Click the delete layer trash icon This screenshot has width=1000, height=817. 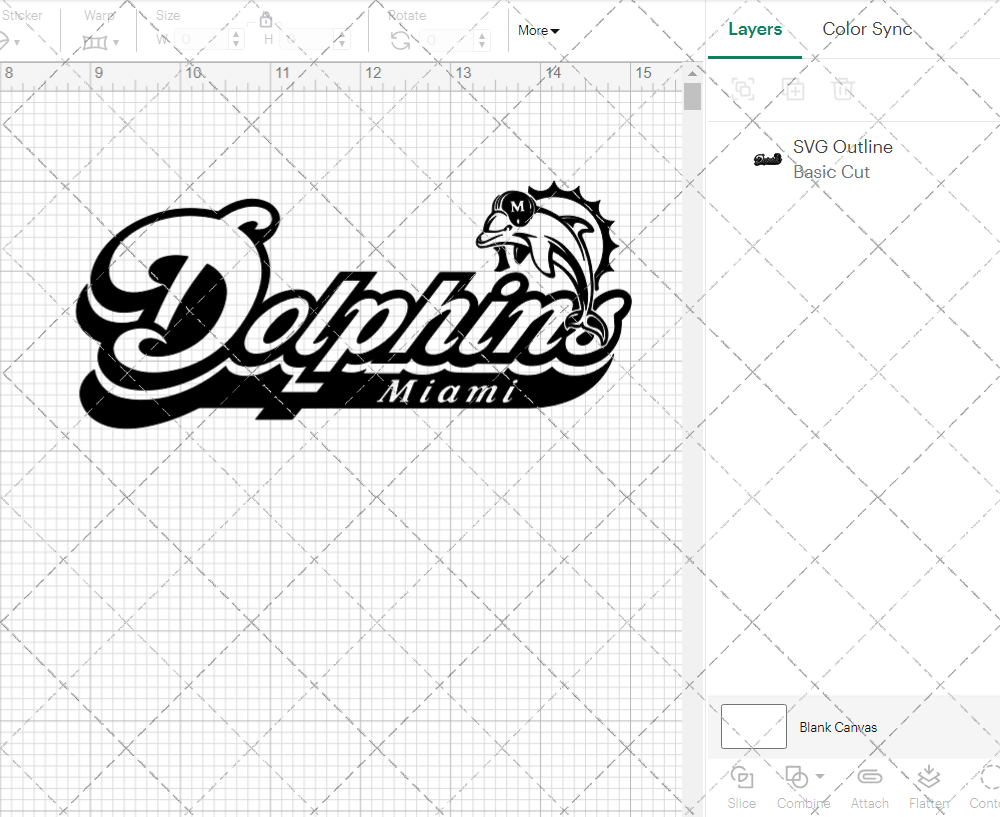click(843, 89)
